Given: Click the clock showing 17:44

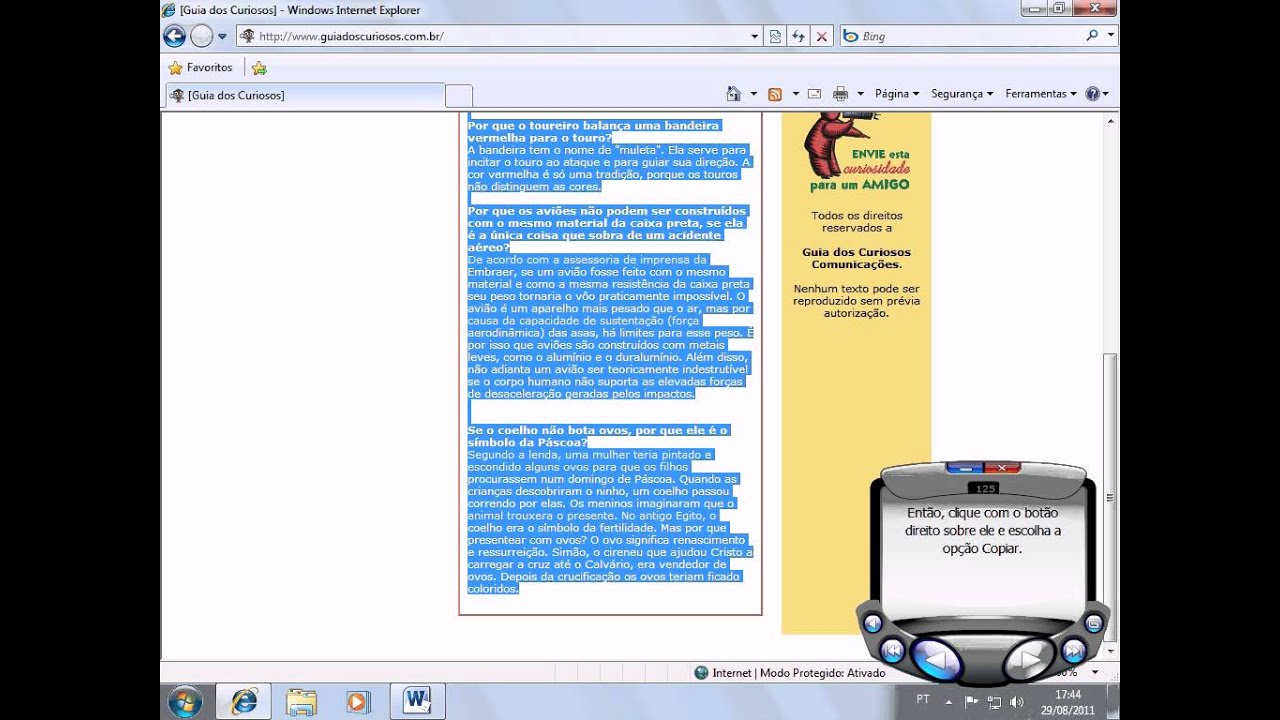Looking at the screenshot, I should (1067, 694).
